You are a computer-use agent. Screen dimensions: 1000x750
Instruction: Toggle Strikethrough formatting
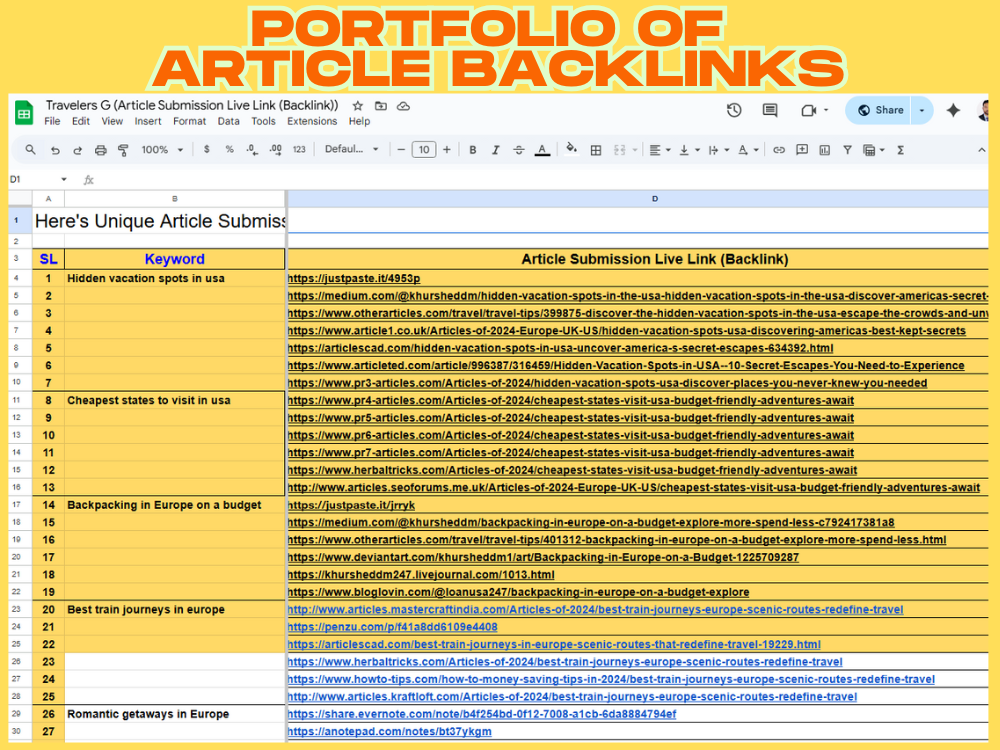518,150
